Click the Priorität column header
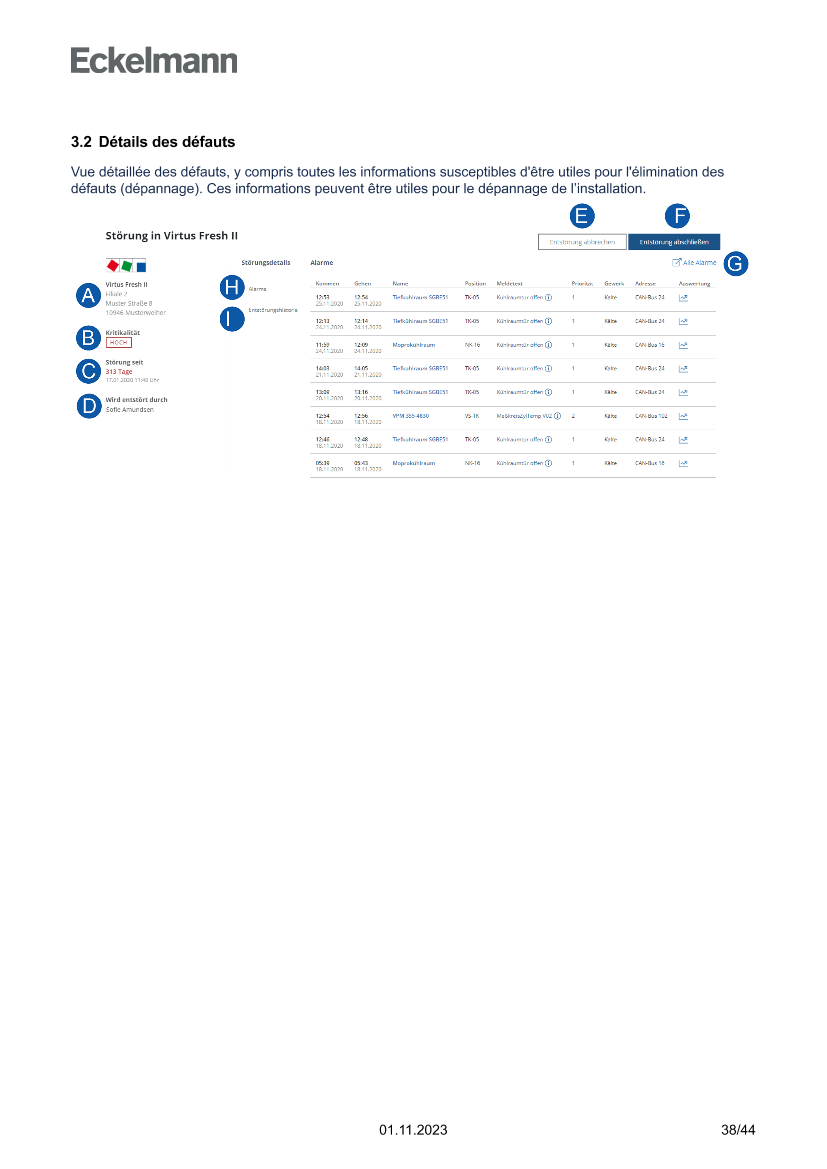 coord(582,284)
